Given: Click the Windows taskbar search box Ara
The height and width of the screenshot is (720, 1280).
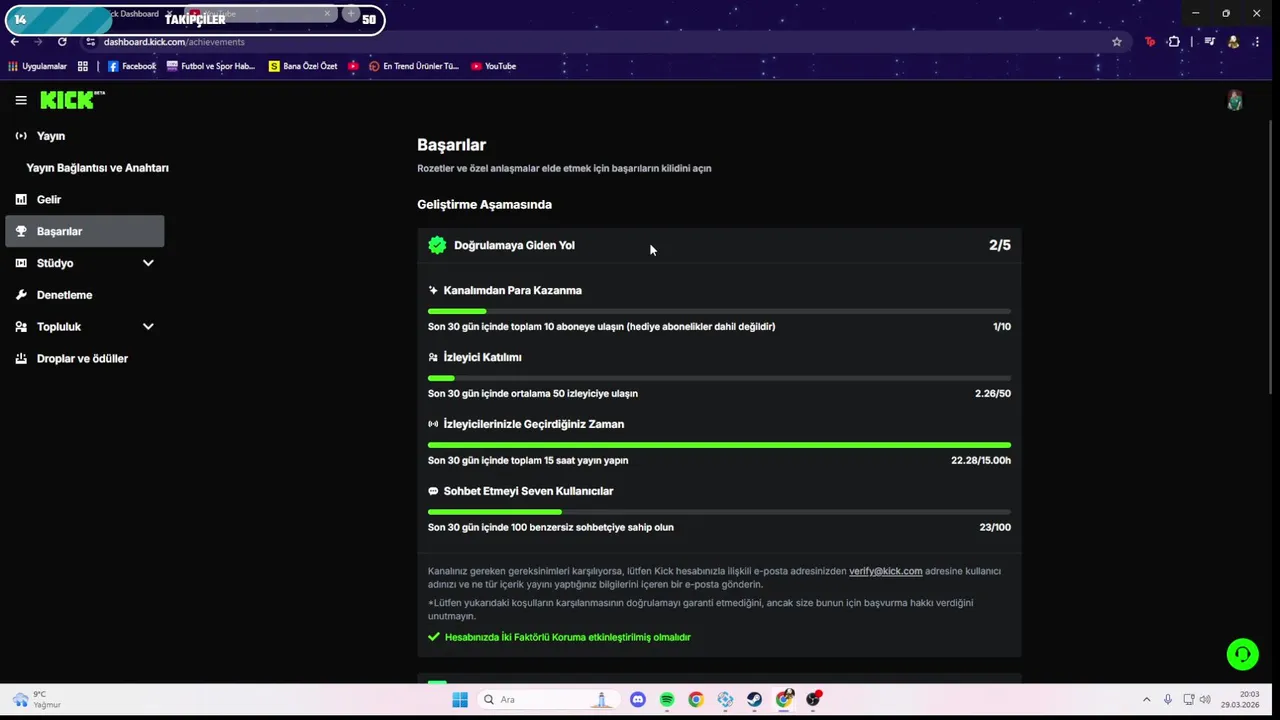Looking at the screenshot, I should coord(548,699).
